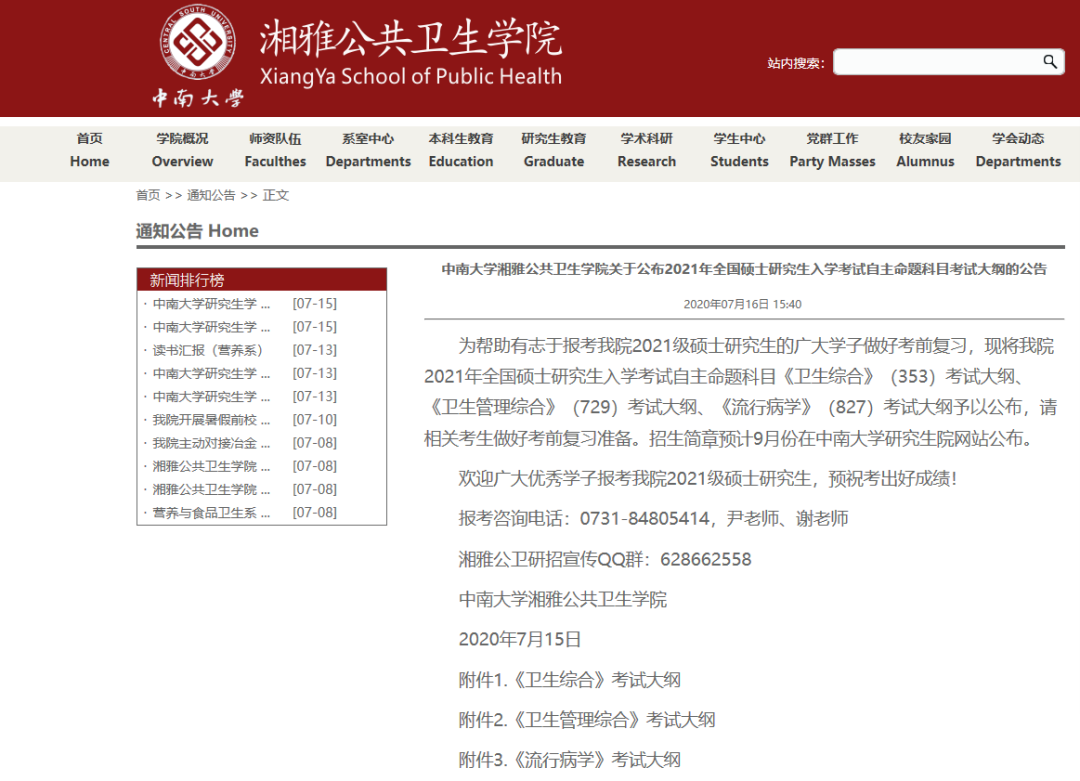
Task: Click the search magnifier icon
Action: pos(1050,62)
